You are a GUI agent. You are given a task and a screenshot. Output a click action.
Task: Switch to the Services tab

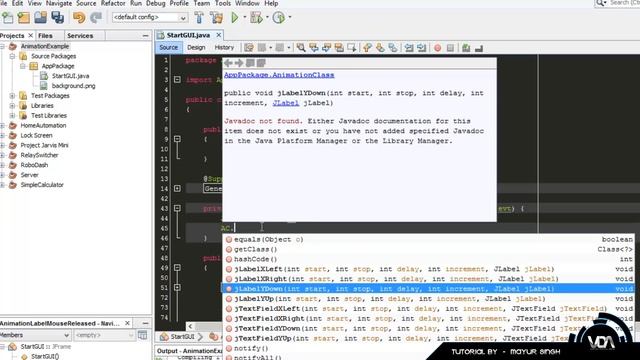point(80,36)
